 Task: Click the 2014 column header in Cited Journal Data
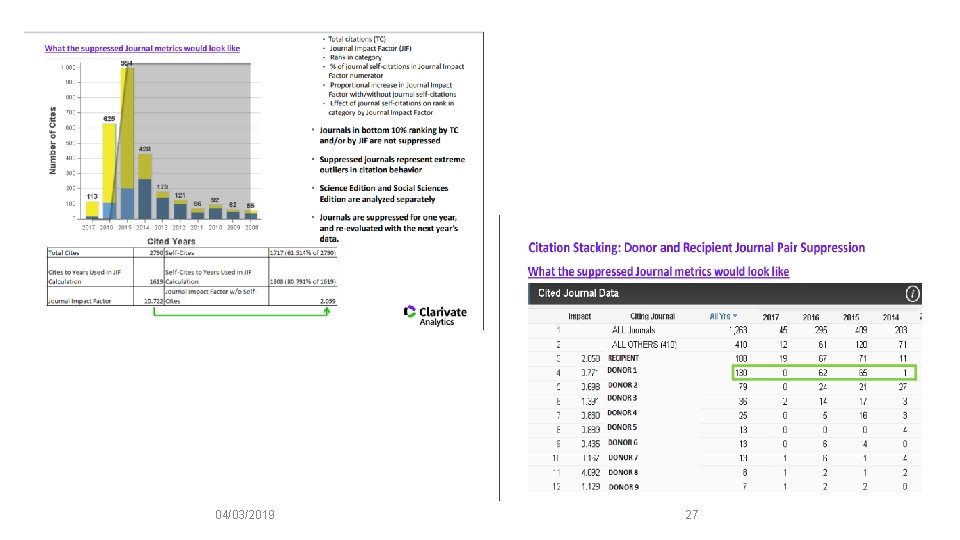tap(891, 317)
